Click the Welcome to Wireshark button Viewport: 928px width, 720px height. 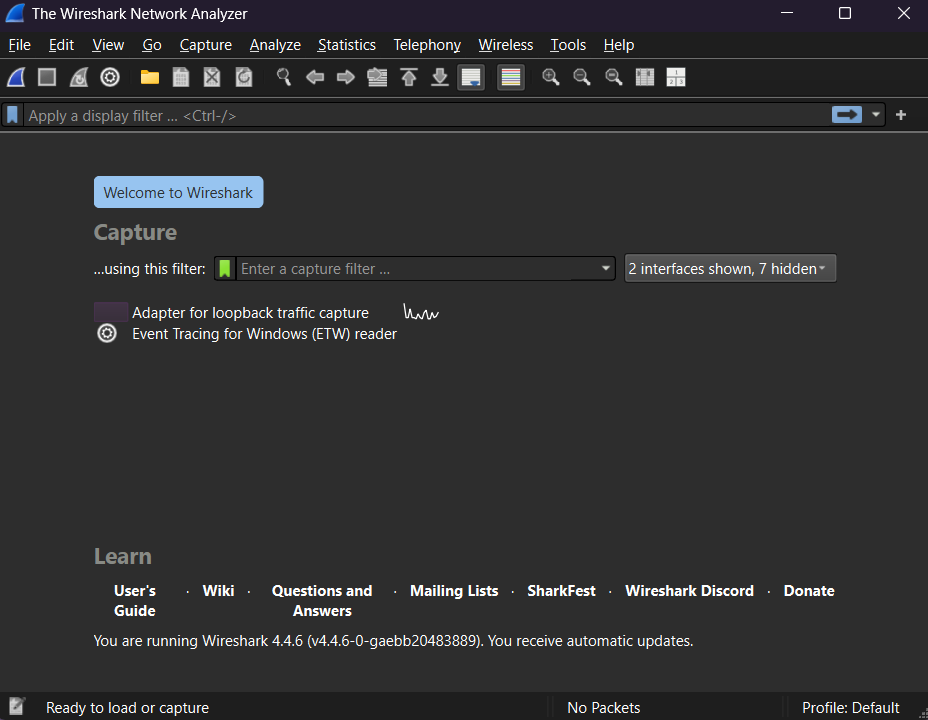(178, 192)
